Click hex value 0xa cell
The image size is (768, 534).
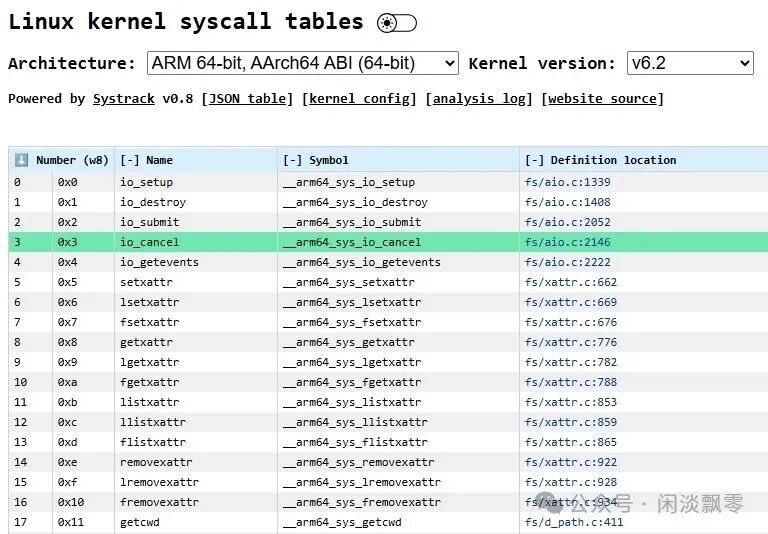click(83, 382)
